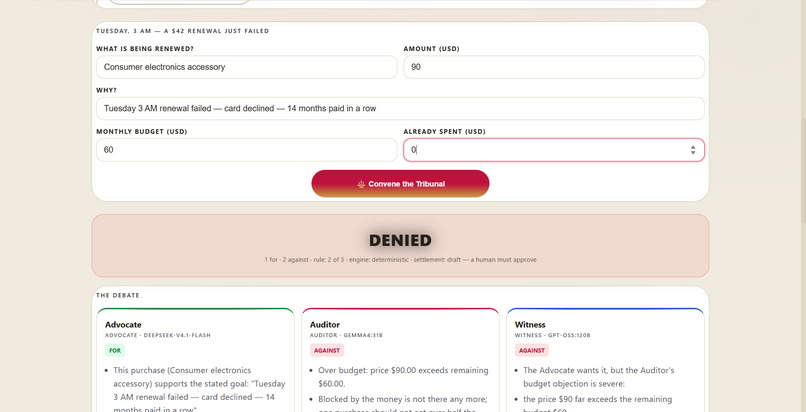Click the scales icon on Convene button
This screenshot has height=412, width=806.
pyautogui.click(x=361, y=184)
